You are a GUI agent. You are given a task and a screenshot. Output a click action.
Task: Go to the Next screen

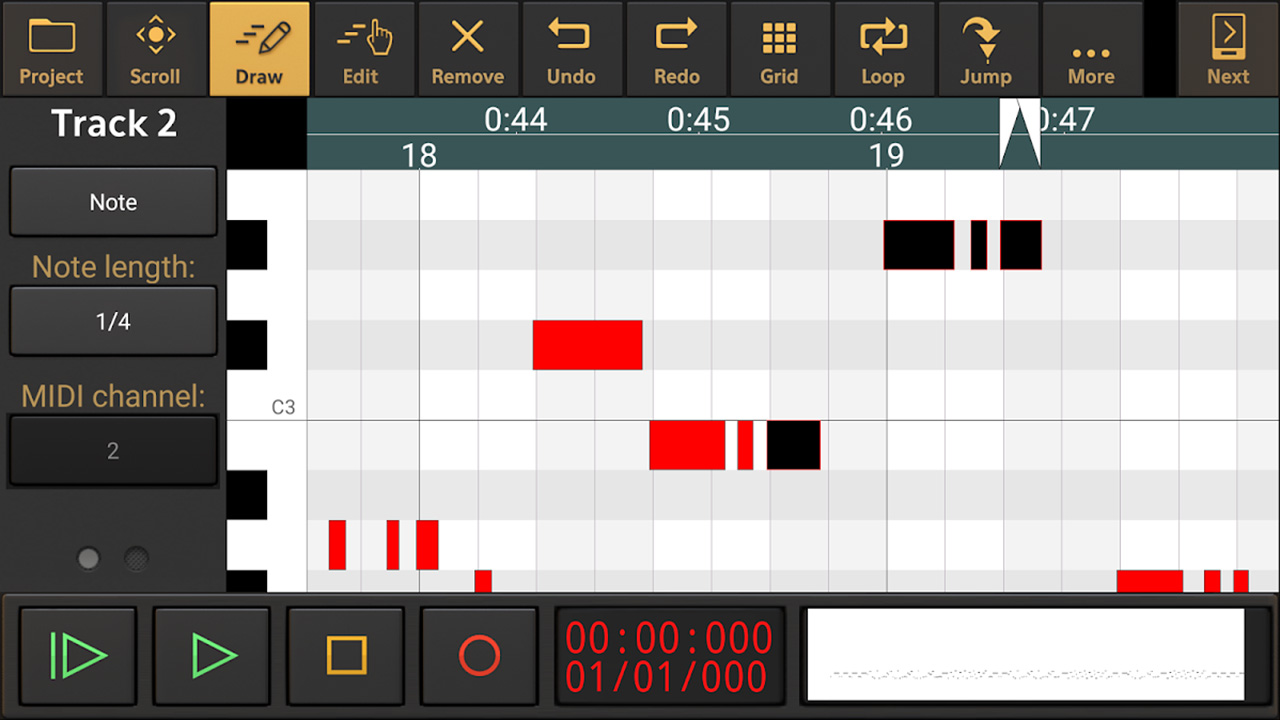(x=1227, y=48)
